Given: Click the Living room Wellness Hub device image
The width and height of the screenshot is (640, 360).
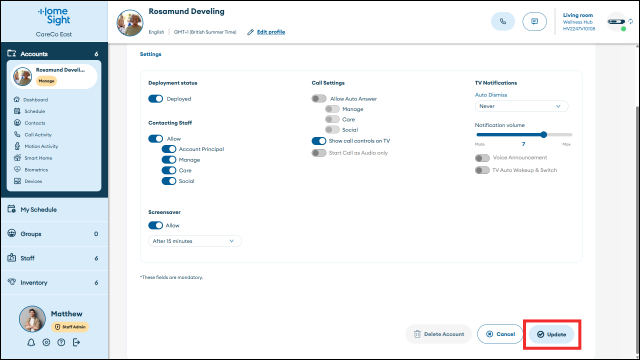Looking at the screenshot, I should tap(616, 22).
